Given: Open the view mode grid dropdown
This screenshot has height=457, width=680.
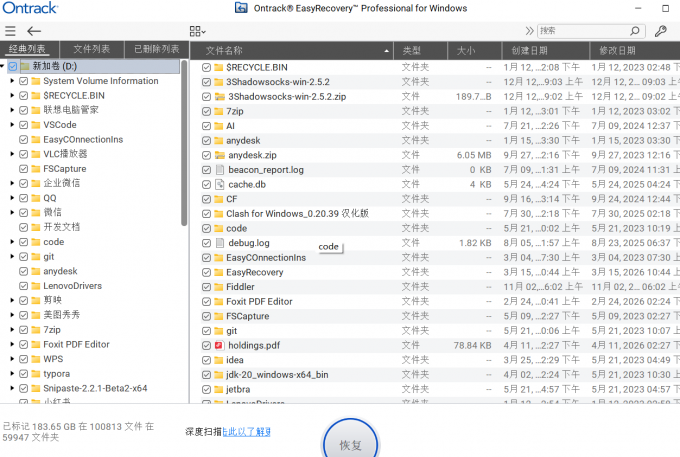Looking at the screenshot, I should pos(197,31).
